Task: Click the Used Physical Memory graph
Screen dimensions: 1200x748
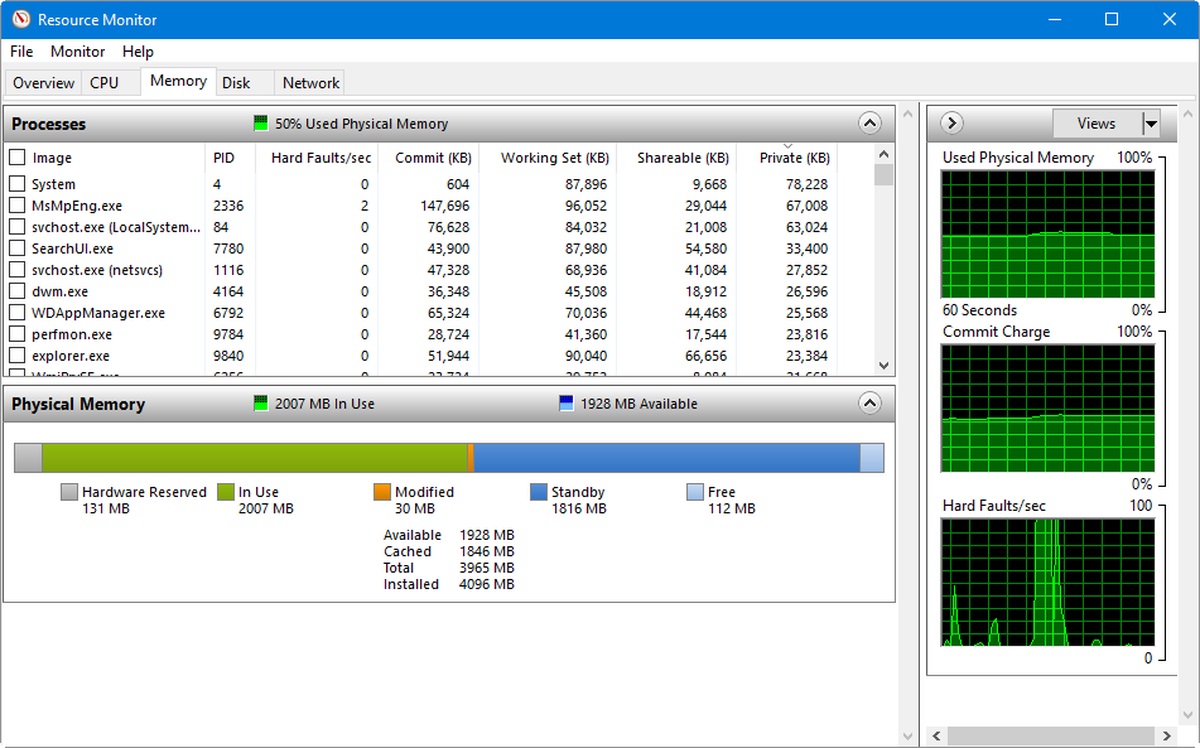Action: (x=1047, y=234)
